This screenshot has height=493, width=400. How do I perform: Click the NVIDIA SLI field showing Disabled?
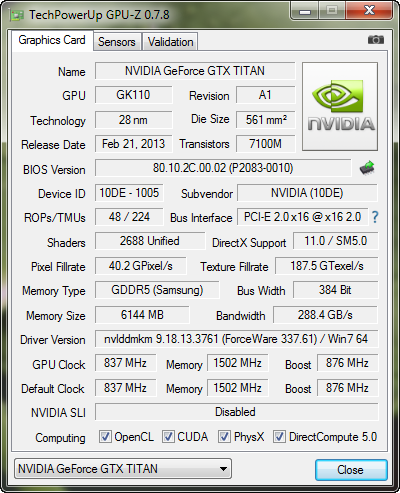pyautogui.click(x=237, y=412)
